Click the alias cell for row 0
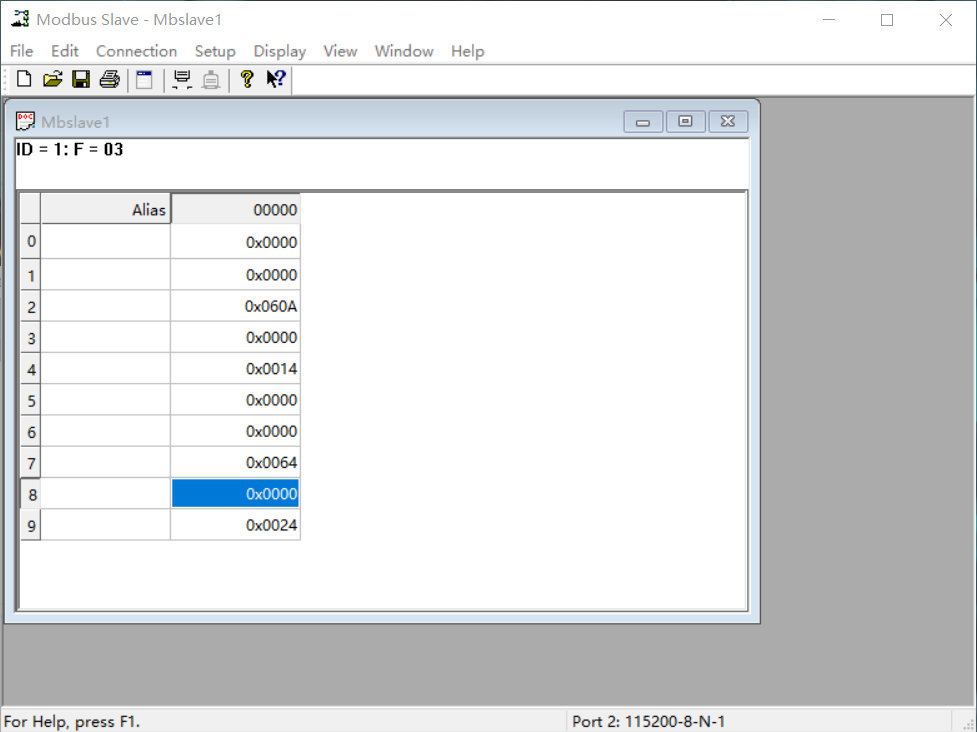The image size is (977, 732). pos(105,242)
